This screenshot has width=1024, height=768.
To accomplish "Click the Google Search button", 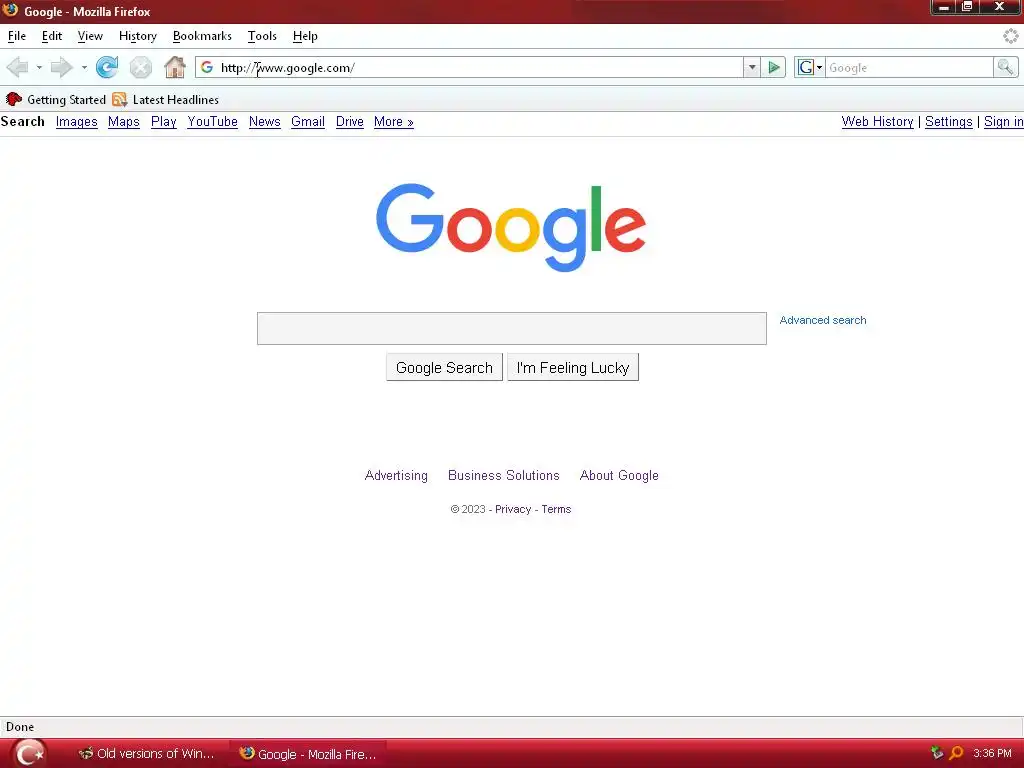I will click(444, 367).
